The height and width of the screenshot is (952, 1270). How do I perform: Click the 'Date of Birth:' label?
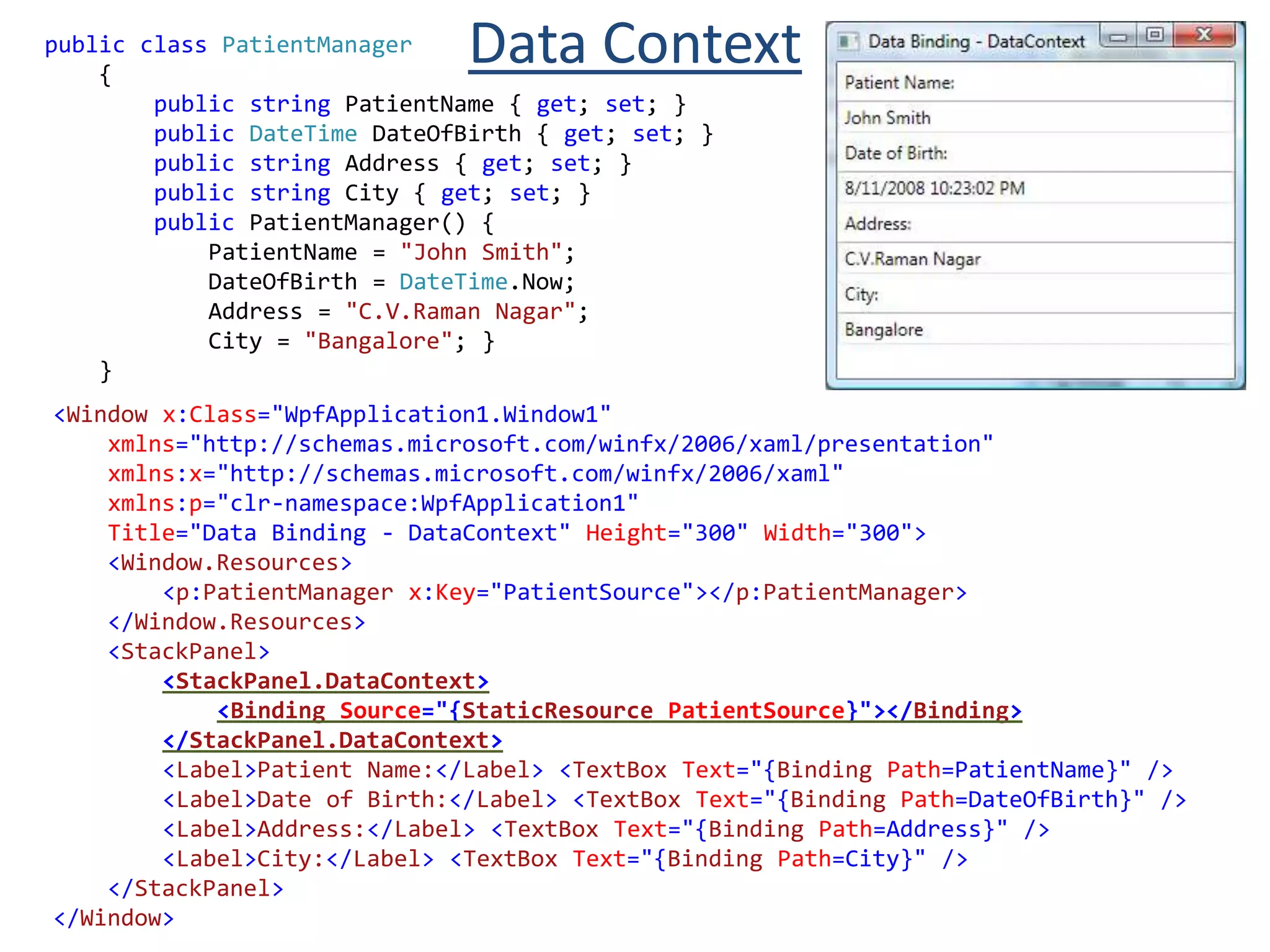click(x=896, y=153)
